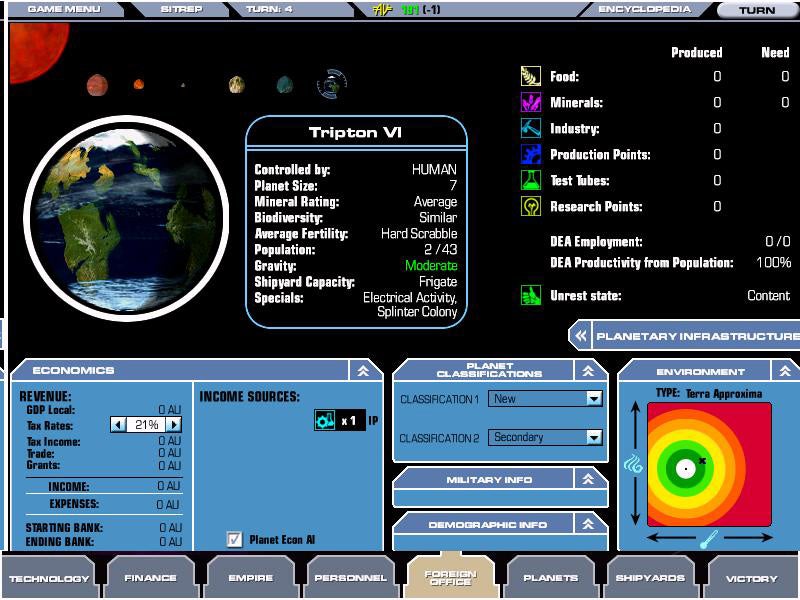Open the Encyclopedia
The image size is (800, 600).
coord(645,10)
